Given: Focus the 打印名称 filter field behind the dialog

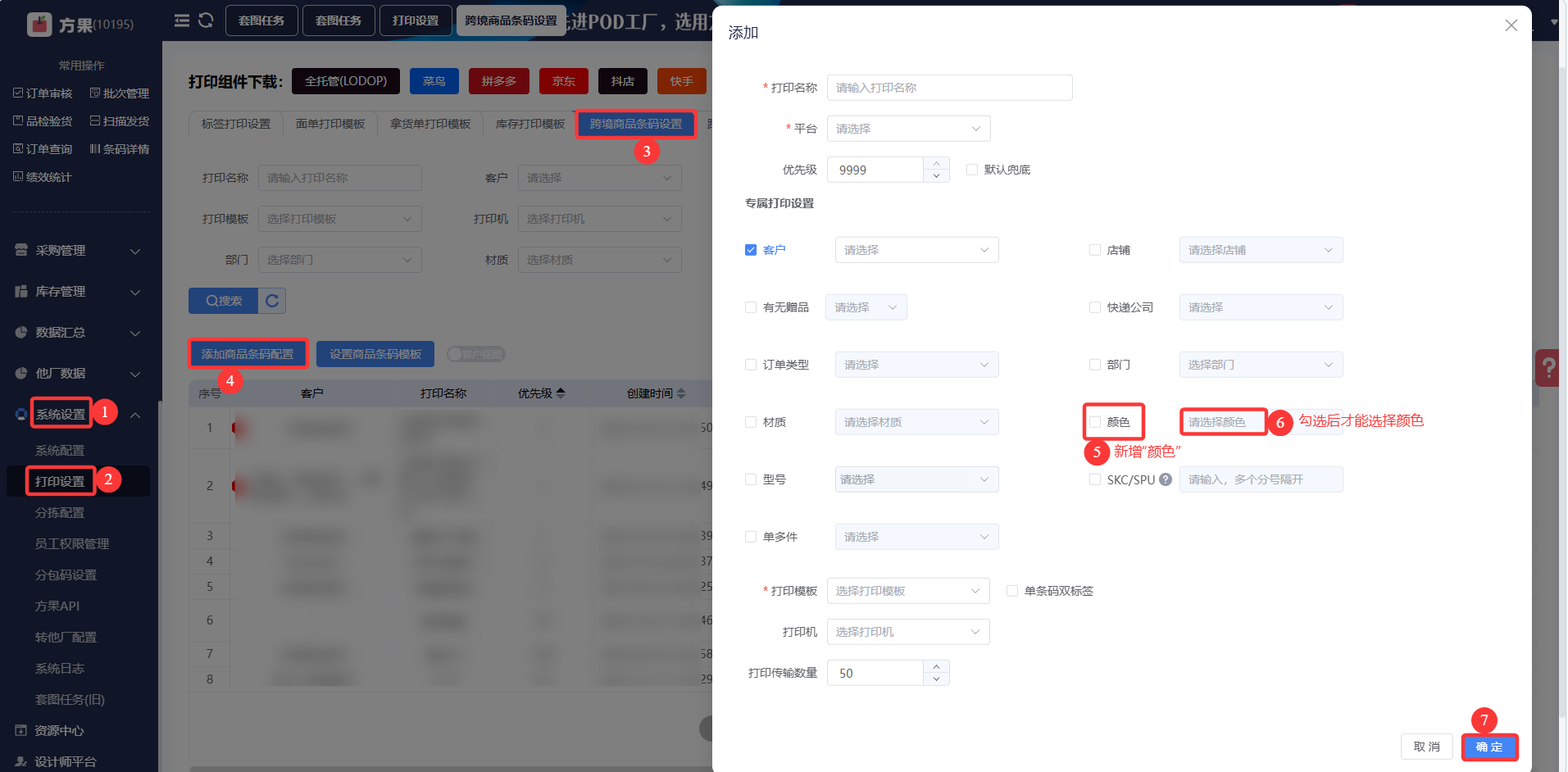Looking at the screenshot, I should point(340,178).
